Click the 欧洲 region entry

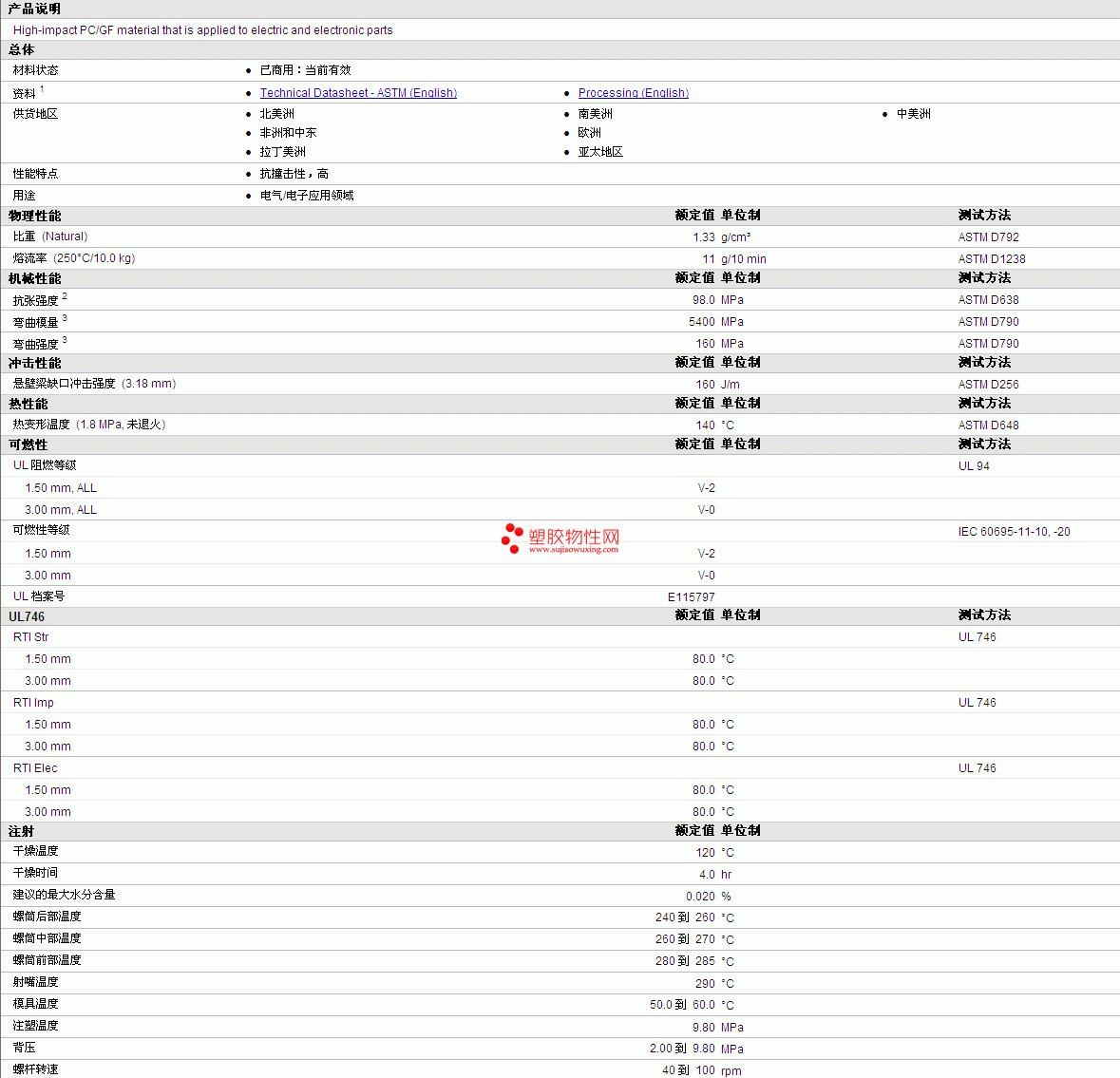(x=589, y=133)
